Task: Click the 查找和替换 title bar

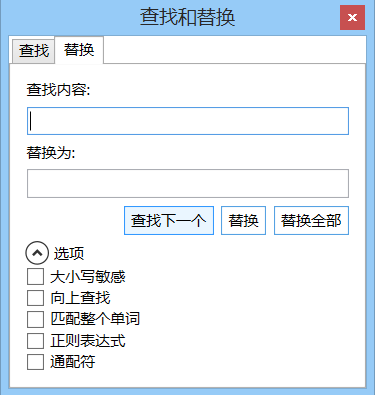Action: point(187,17)
